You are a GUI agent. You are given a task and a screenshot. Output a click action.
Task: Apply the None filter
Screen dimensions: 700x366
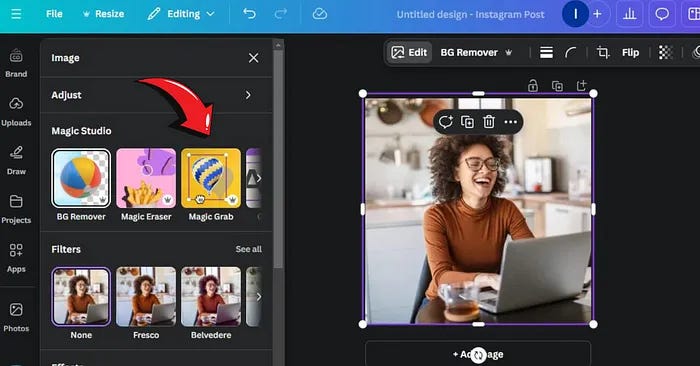tap(81, 296)
